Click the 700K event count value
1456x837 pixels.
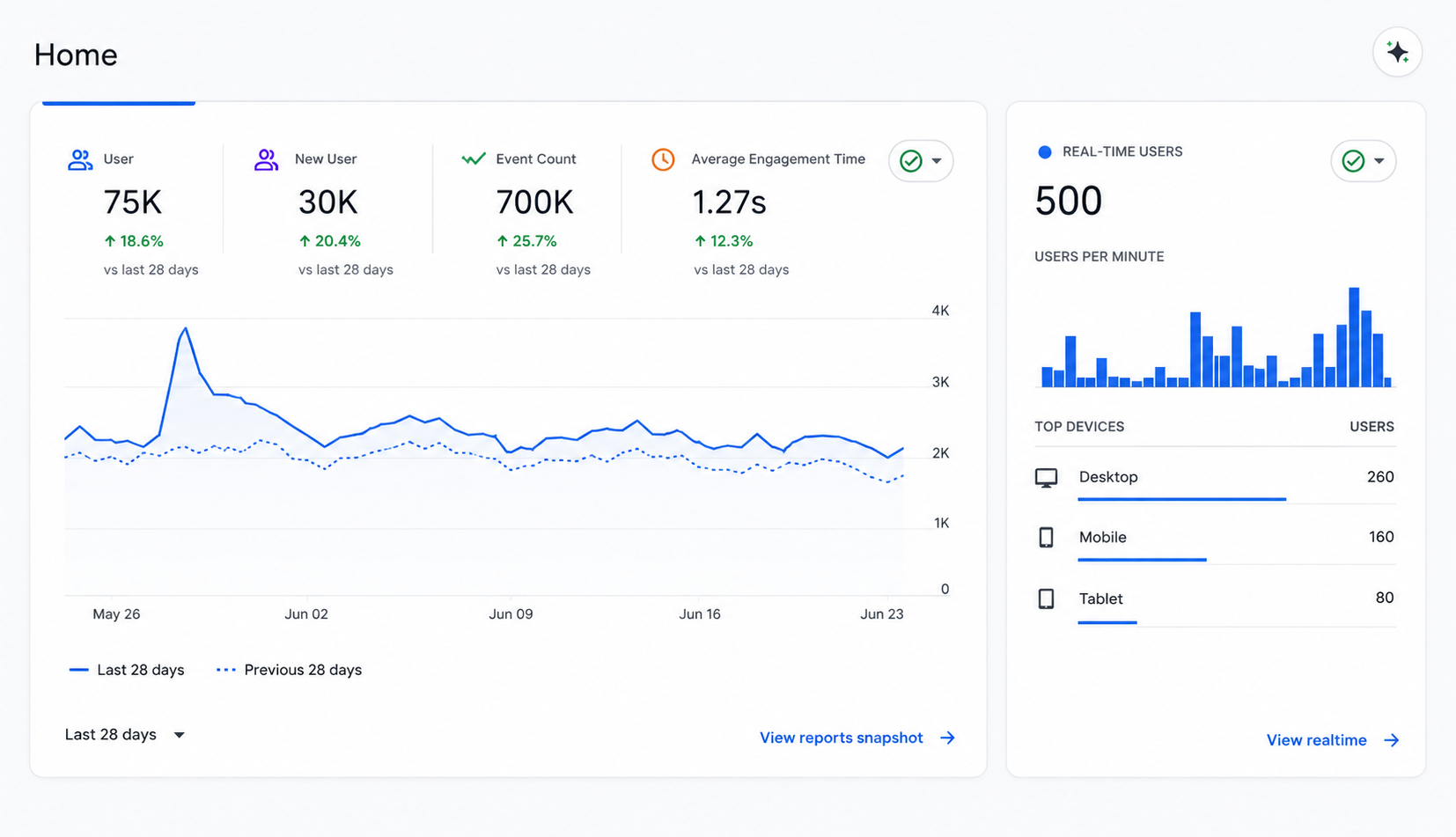(535, 203)
